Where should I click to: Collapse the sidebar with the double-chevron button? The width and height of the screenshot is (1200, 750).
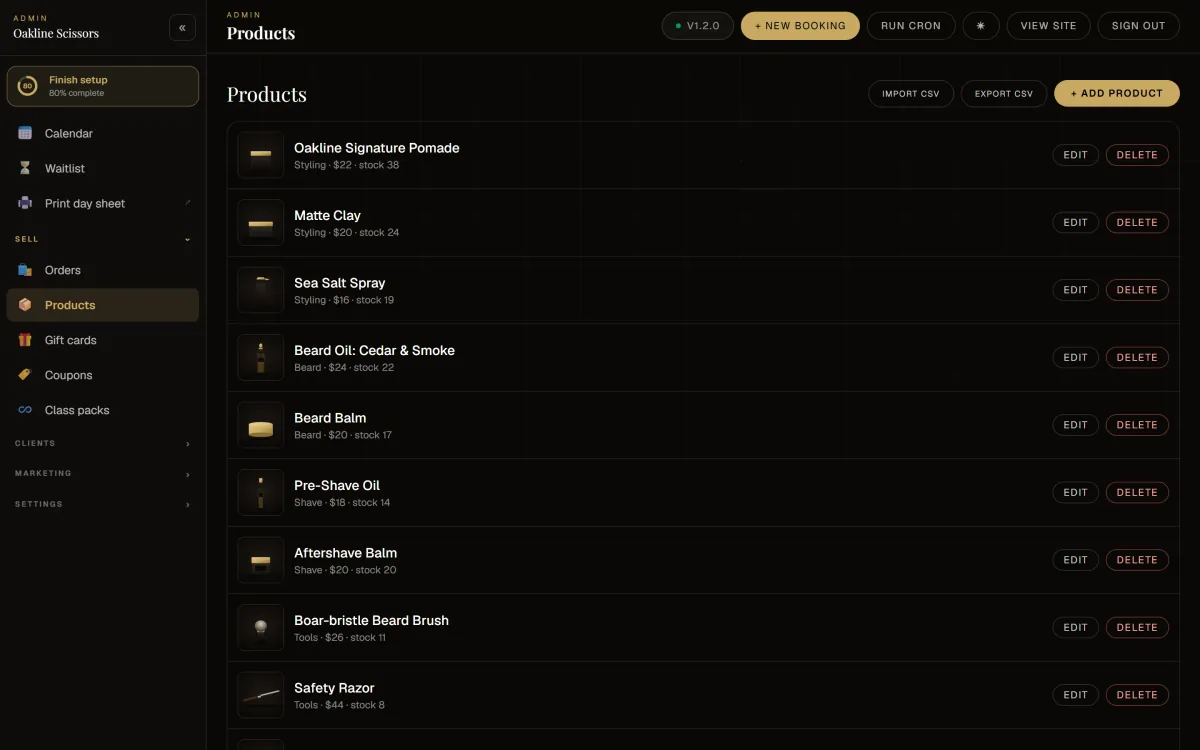tap(182, 28)
